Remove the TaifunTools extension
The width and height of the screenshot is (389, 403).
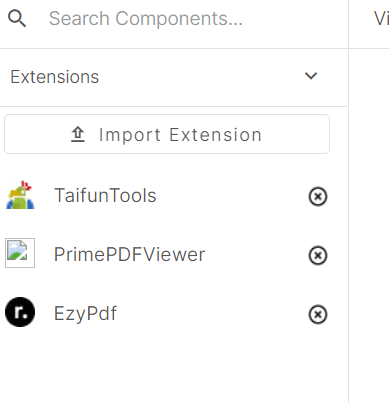(x=318, y=196)
